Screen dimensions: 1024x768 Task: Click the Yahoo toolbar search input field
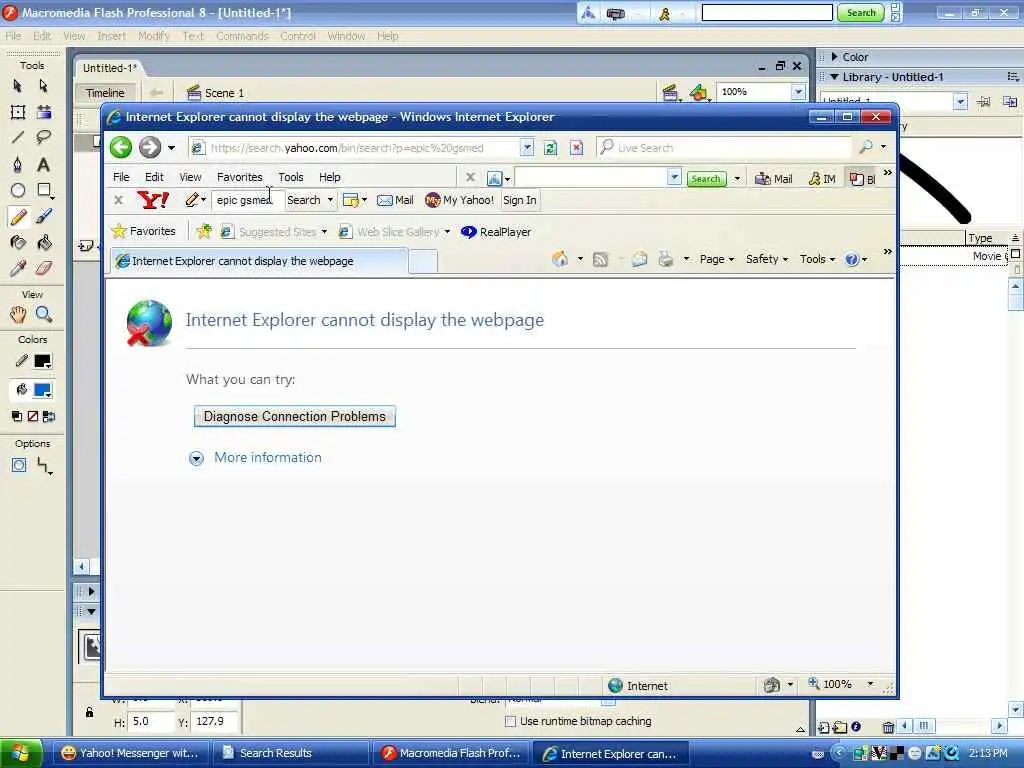tap(247, 200)
